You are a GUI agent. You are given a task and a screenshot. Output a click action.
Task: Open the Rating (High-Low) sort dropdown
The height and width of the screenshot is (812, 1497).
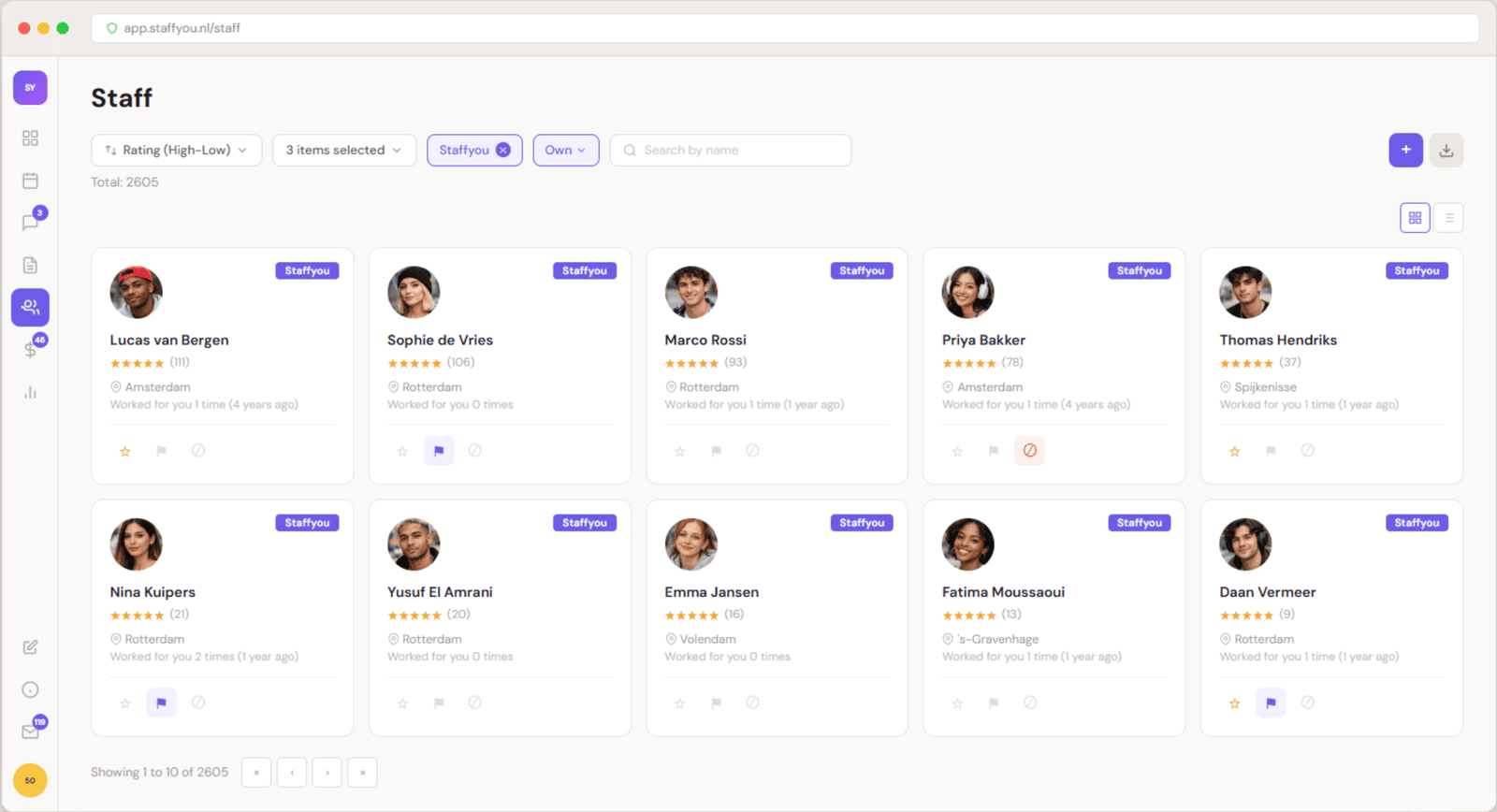click(x=176, y=150)
